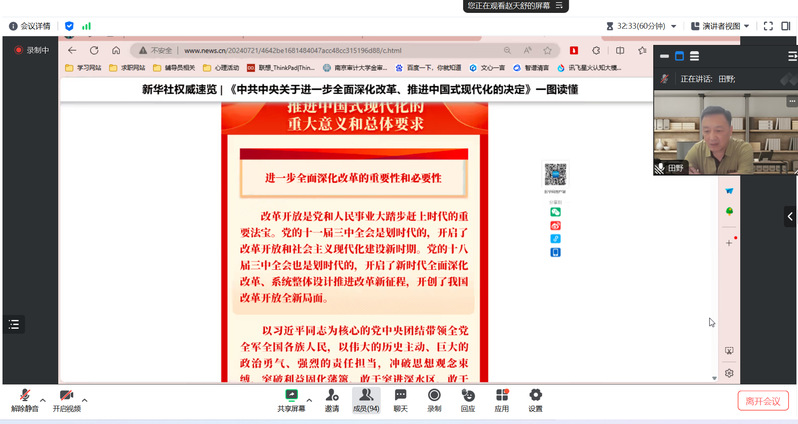Expand audio options arrow beside 解除静音

(x=43, y=399)
